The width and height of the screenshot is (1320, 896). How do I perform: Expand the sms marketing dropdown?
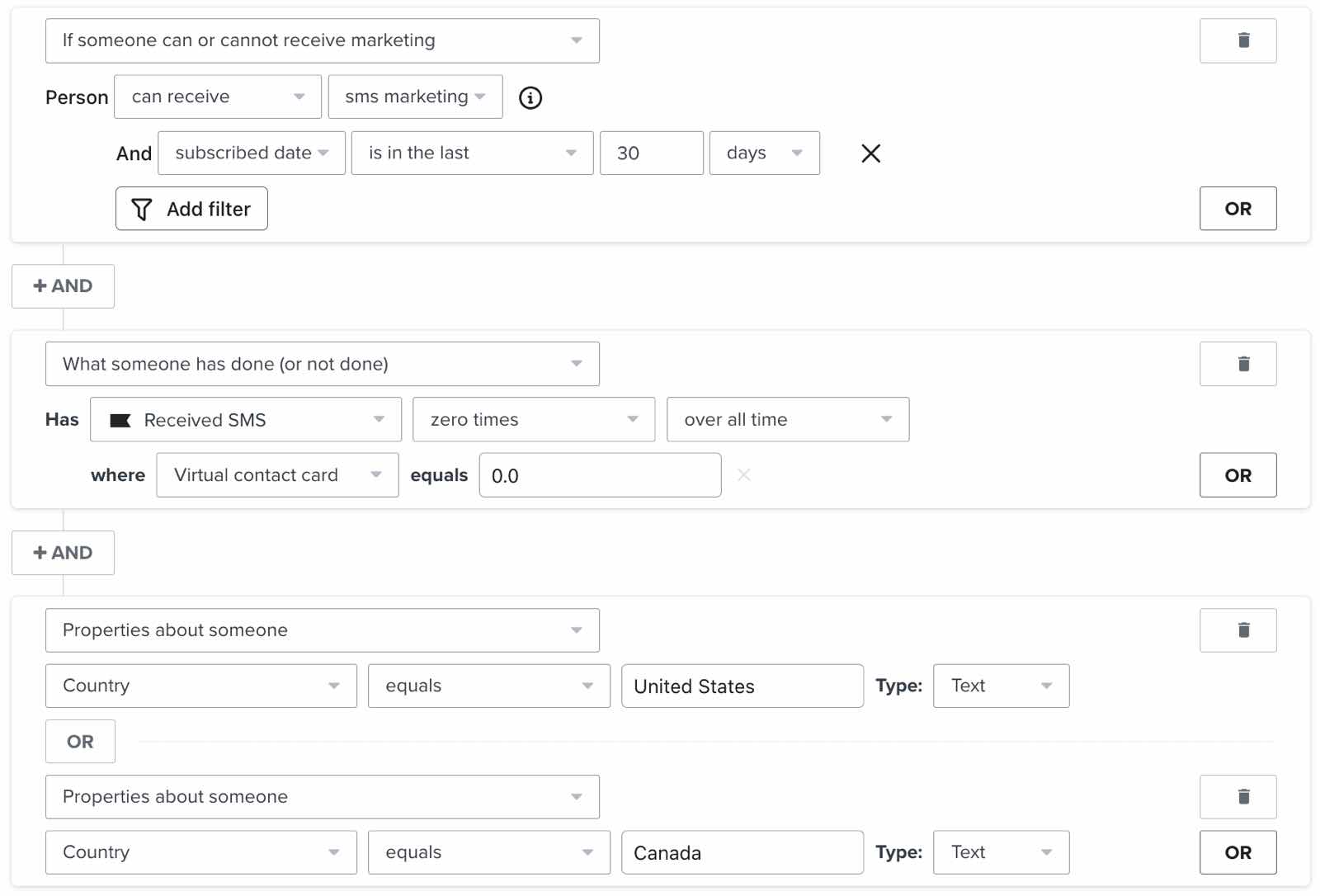[415, 97]
